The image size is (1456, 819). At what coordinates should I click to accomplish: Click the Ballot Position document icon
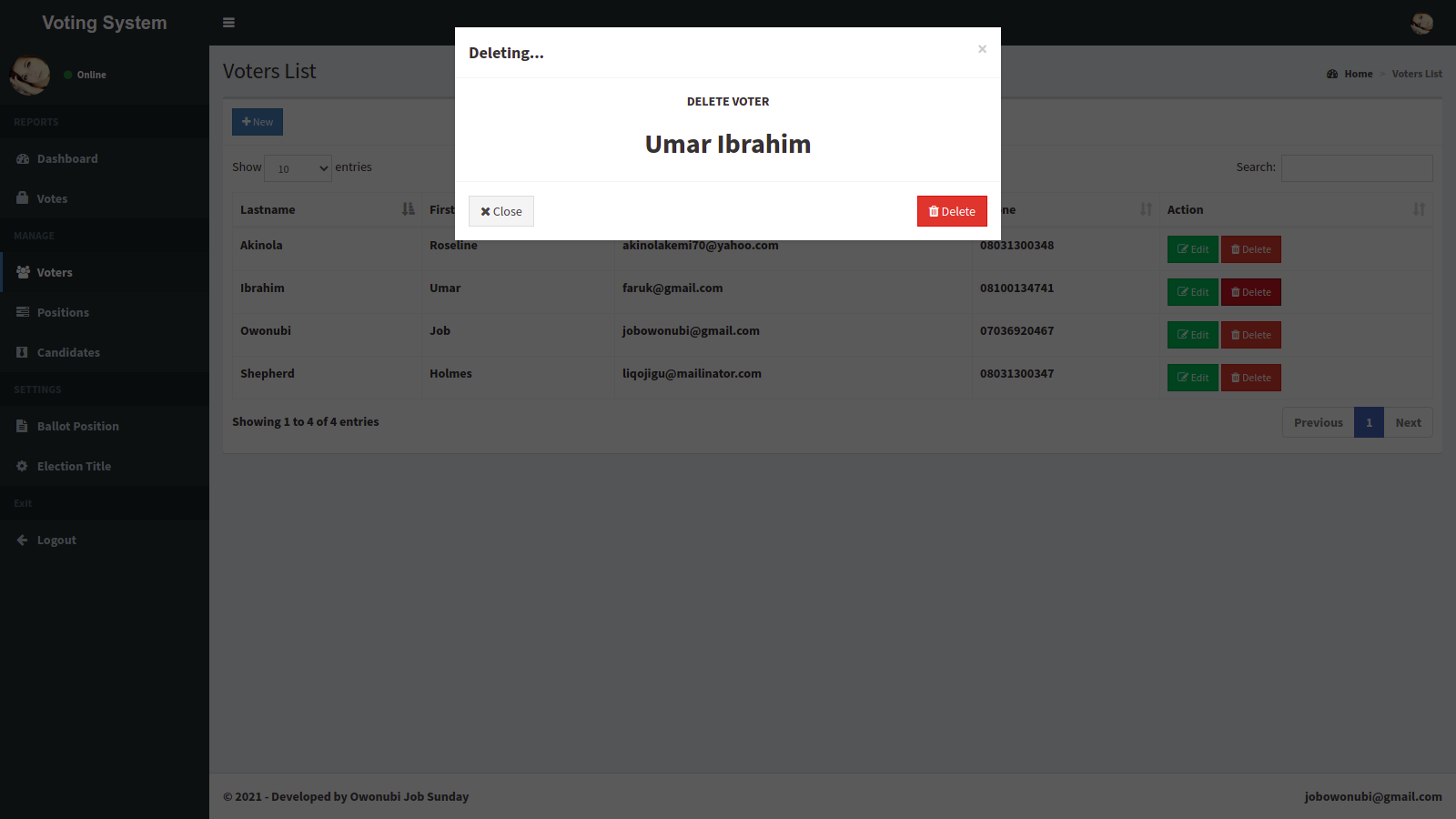[x=22, y=426]
